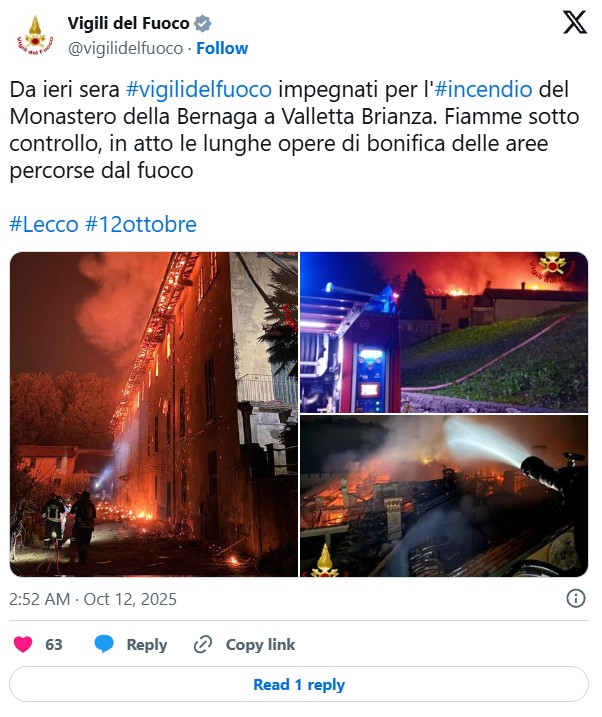Open the tweet info circle icon

click(575, 598)
